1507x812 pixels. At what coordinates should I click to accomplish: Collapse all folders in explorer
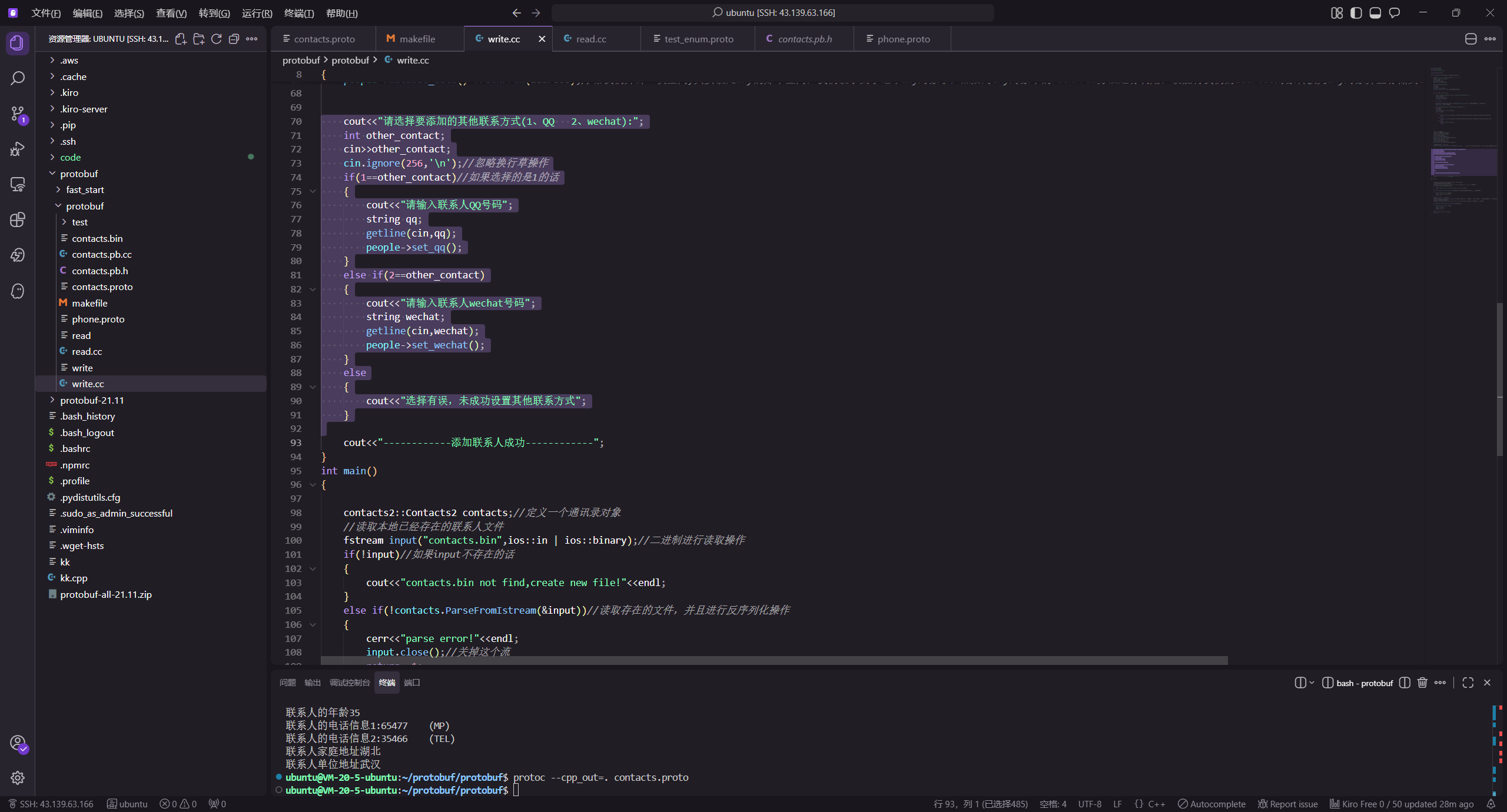(x=234, y=39)
